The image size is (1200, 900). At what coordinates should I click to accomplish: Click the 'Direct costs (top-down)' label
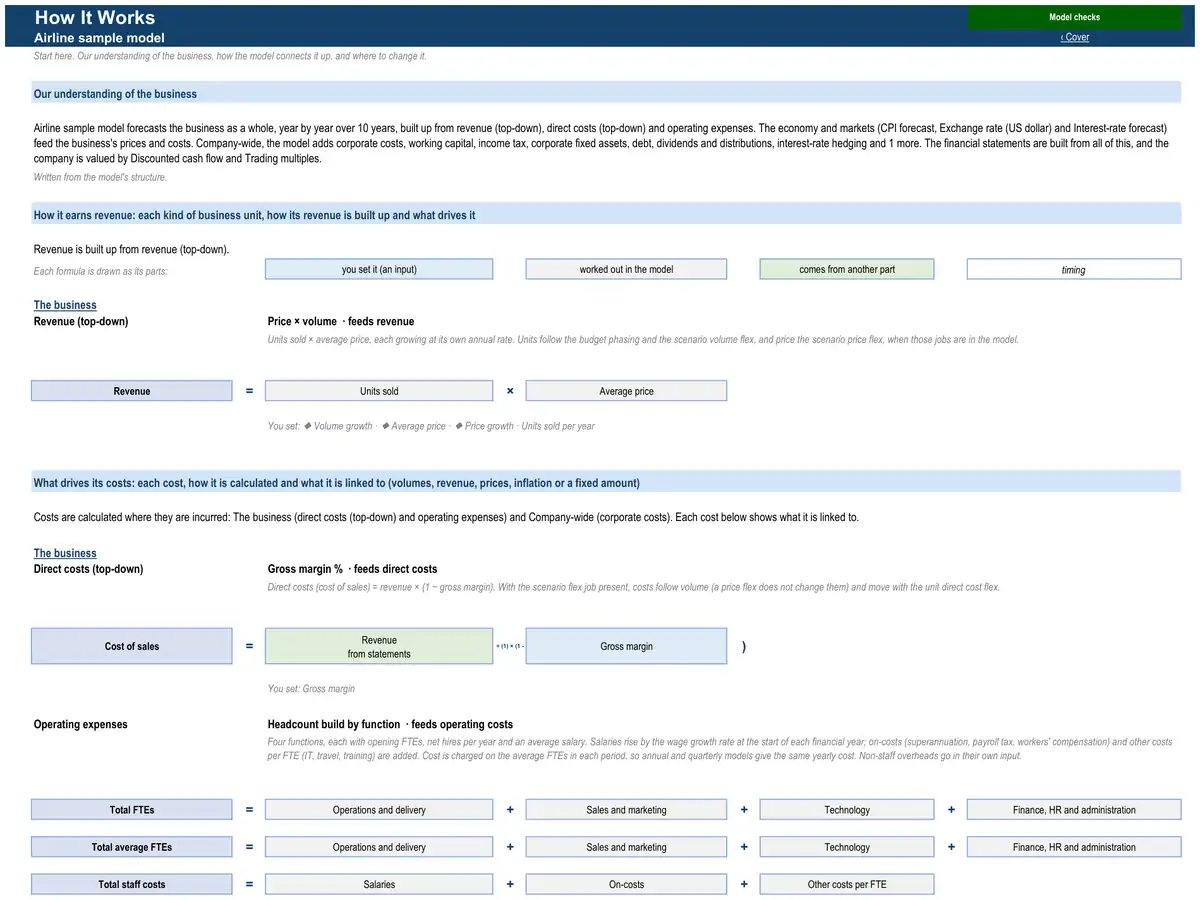click(x=88, y=569)
